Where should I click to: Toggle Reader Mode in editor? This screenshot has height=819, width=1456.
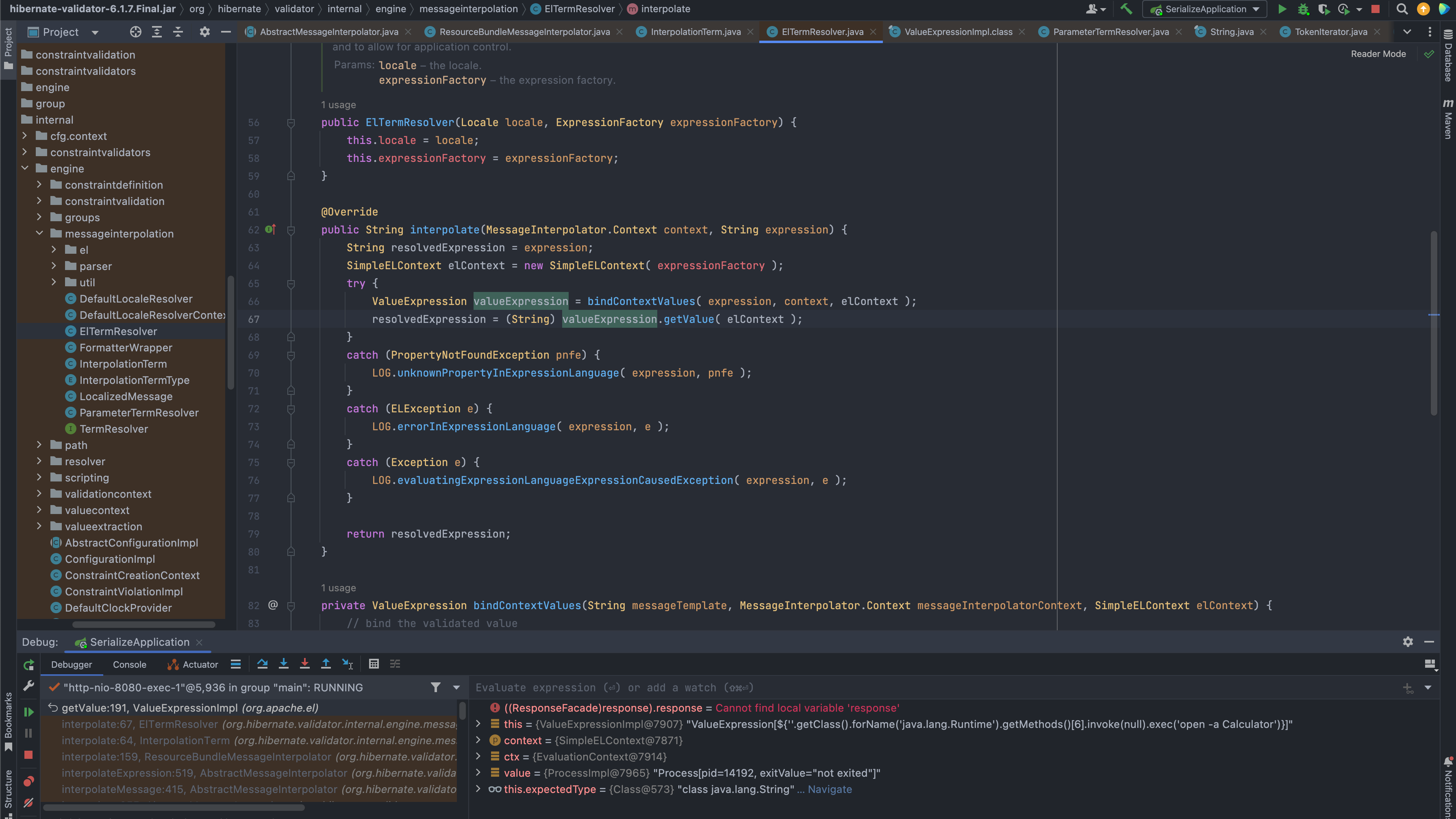click(x=1378, y=54)
